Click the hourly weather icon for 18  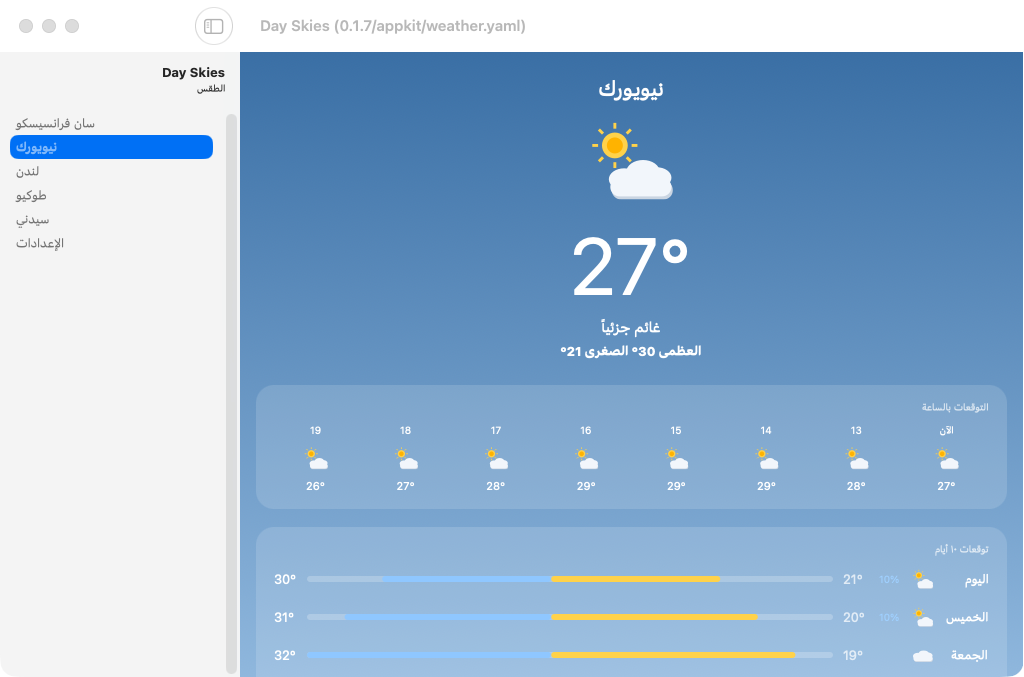coord(406,459)
